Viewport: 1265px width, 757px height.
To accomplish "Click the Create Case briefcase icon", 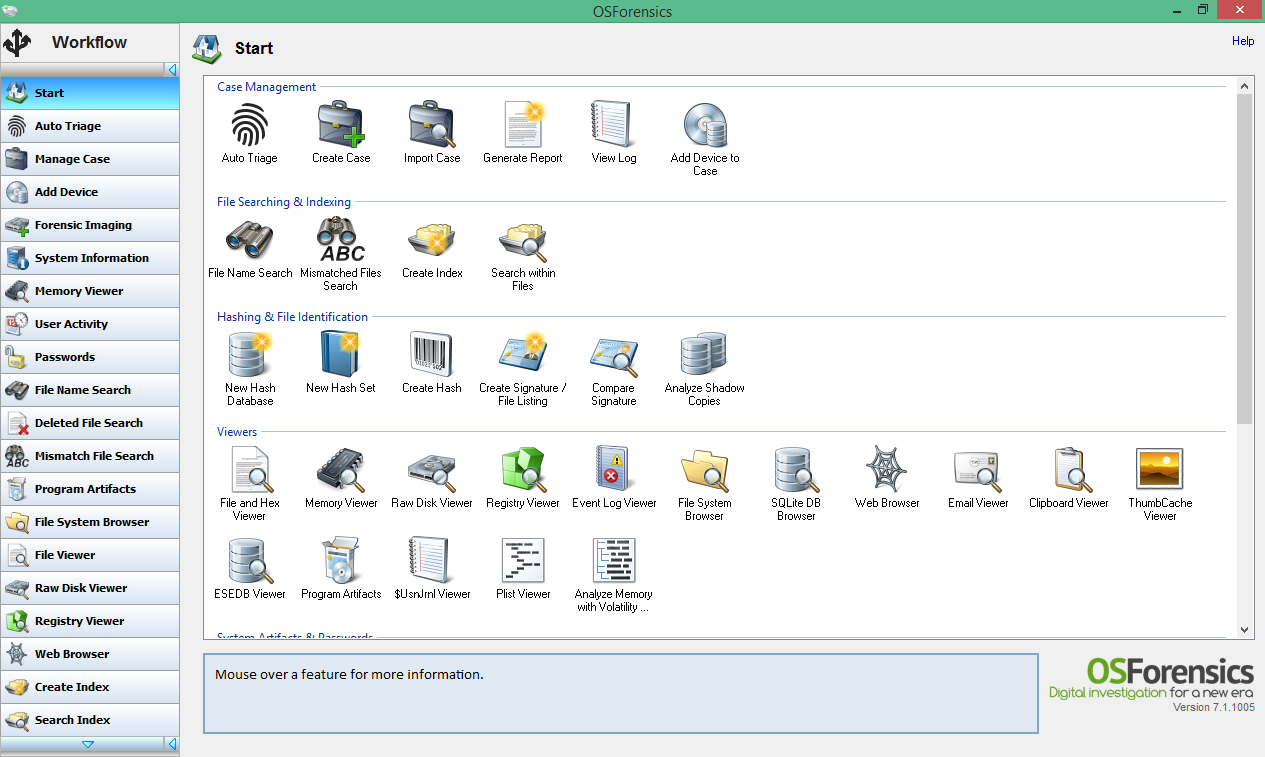I will 341,125.
